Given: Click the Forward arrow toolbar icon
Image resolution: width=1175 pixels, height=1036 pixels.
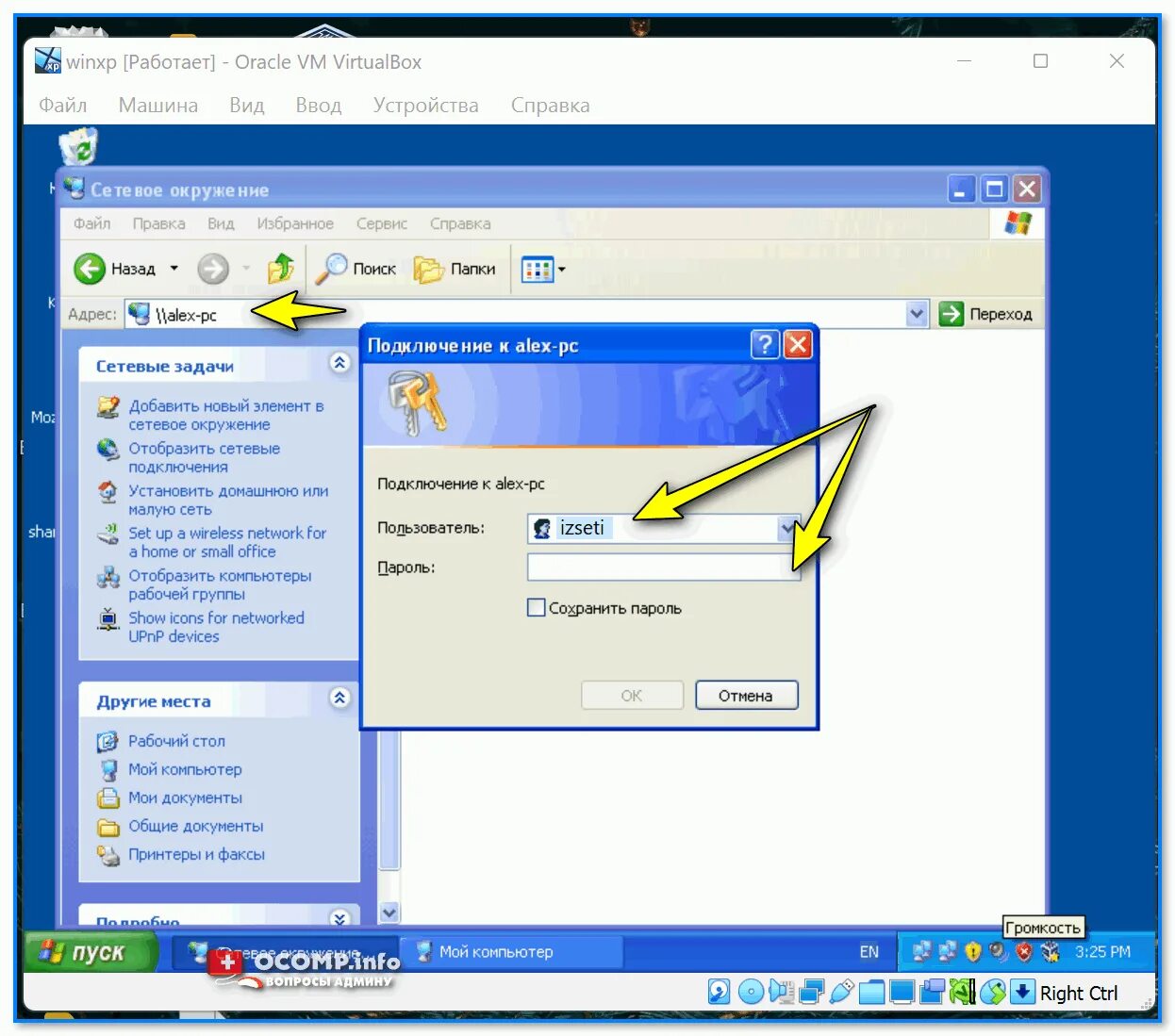Looking at the screenshot, I should 213,270.
